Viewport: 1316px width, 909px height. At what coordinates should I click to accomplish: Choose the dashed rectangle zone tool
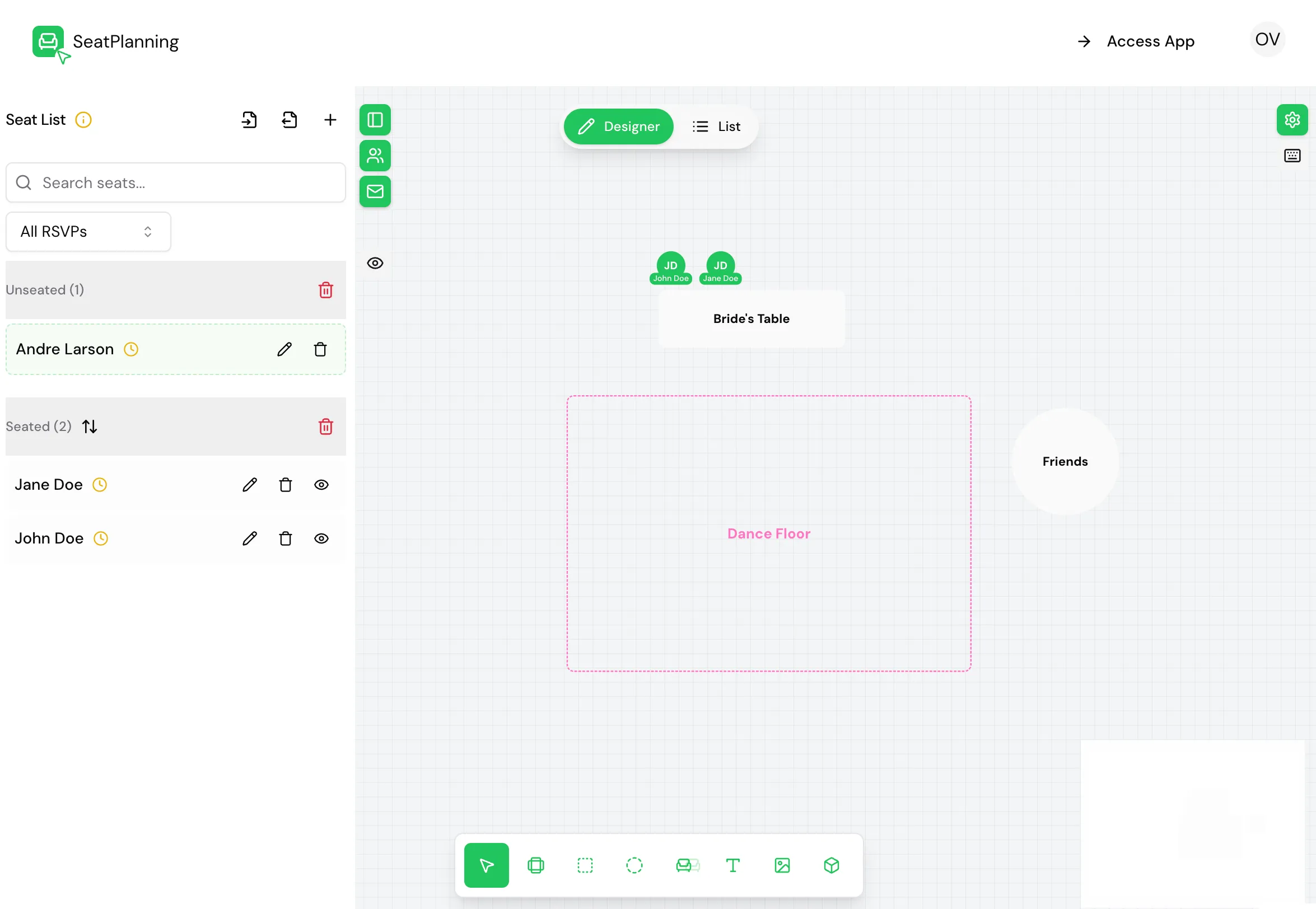585,865
